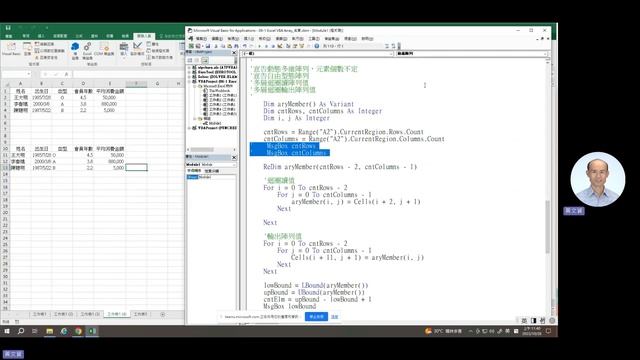Select Module1 in Project tree
Screen dimensions: 640x360
point(213,123)
